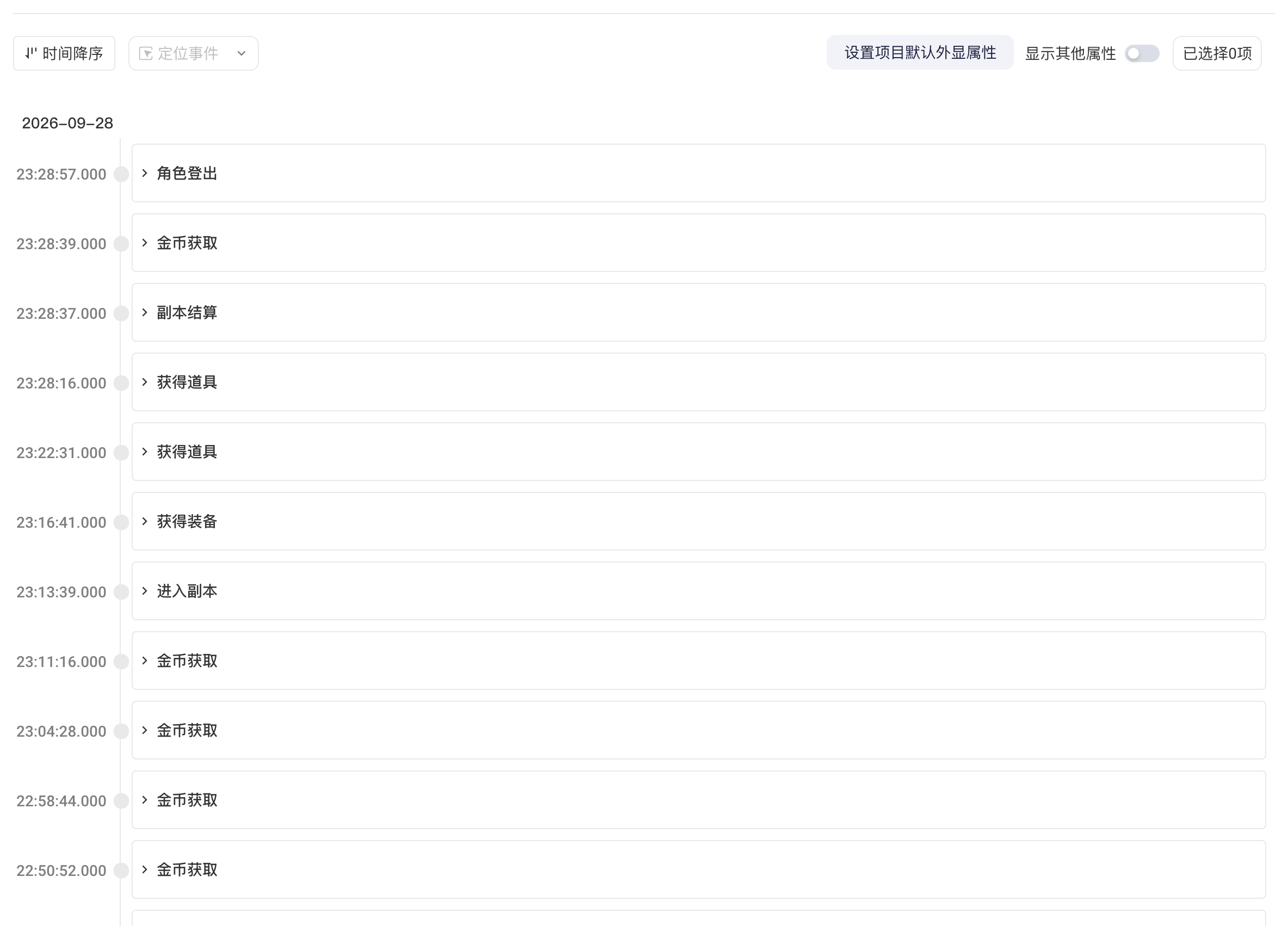
Task: Select the timeline dot at 23:11:16.000
Action: (121, 661)
